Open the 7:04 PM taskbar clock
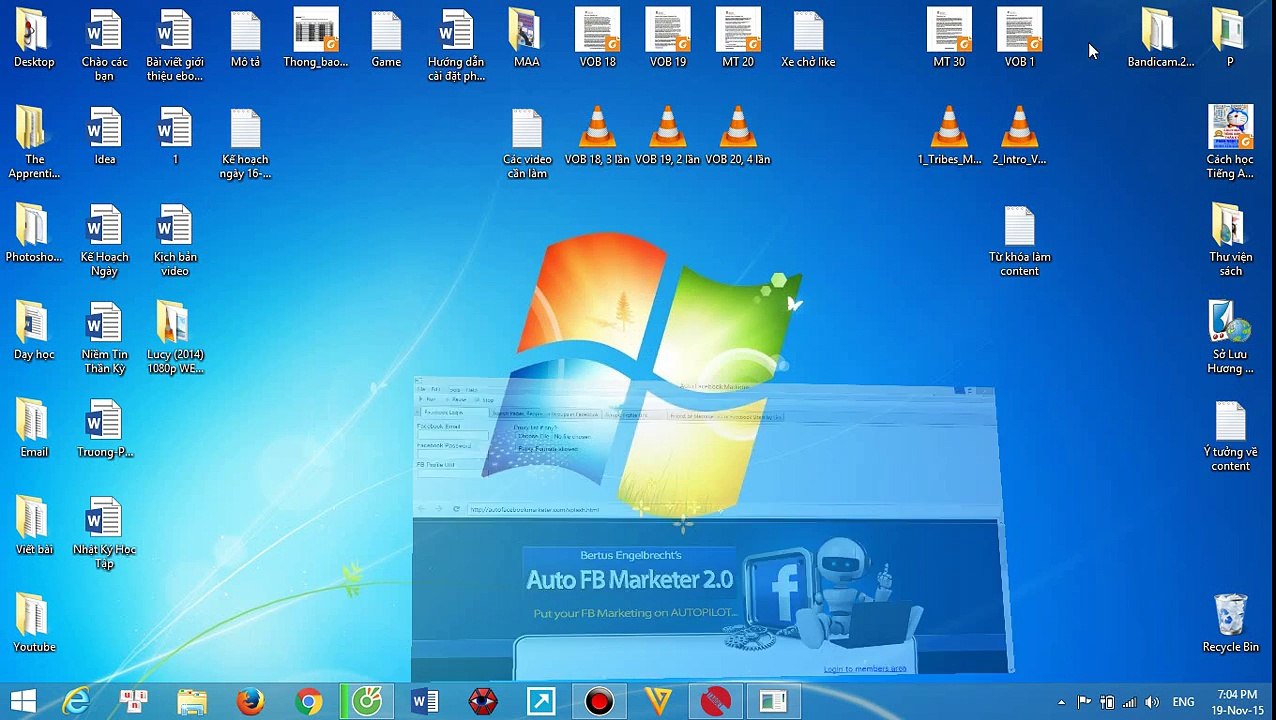Image resolution: width=1276 pixels, height=720 pixels. (x=1238, y=702)
